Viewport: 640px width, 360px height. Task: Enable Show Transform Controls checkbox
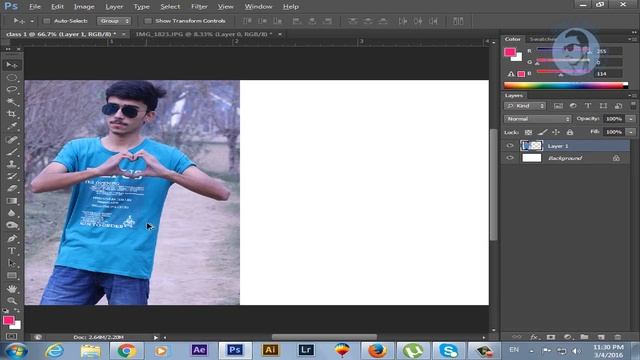click(148, 21)
